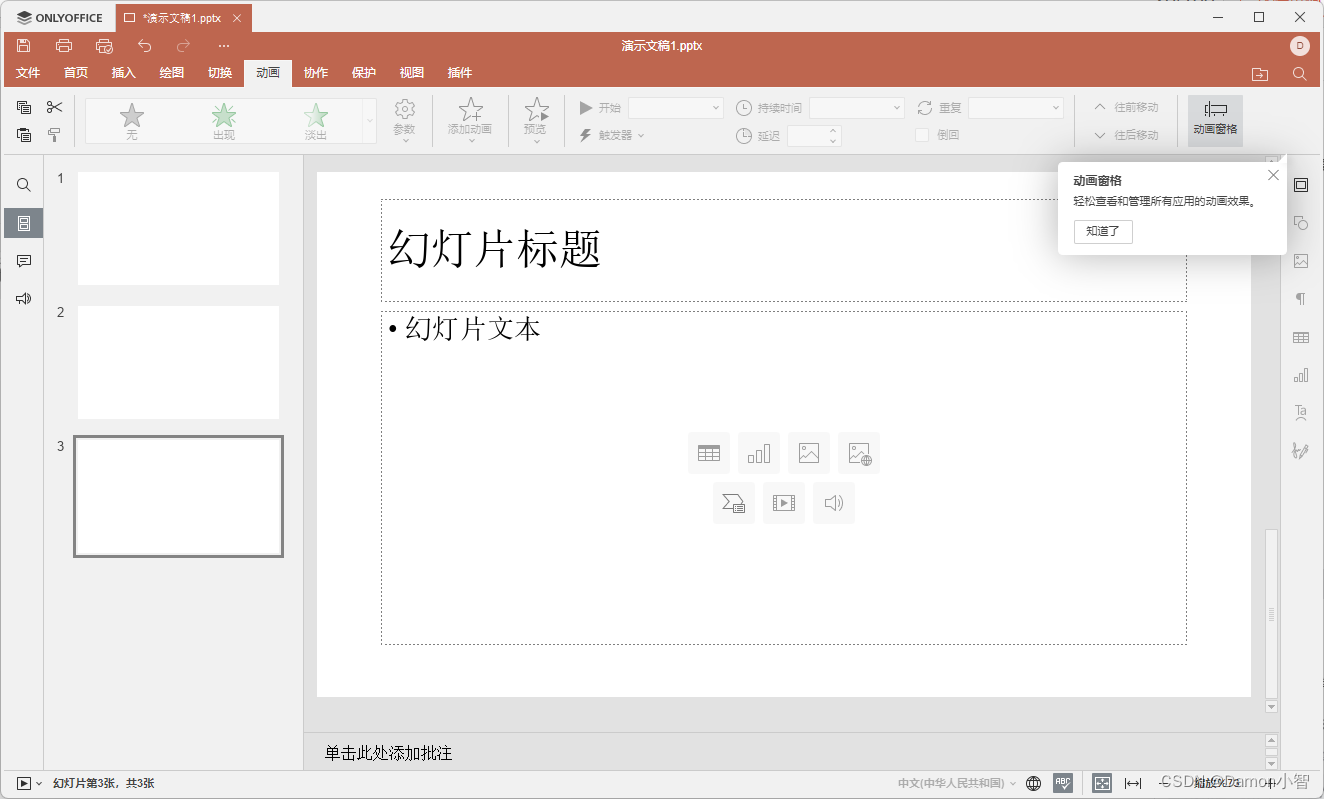This screenshot has width=1324, height=799.
Task: Open shape settings in right sidebar
Action: 1301,223
